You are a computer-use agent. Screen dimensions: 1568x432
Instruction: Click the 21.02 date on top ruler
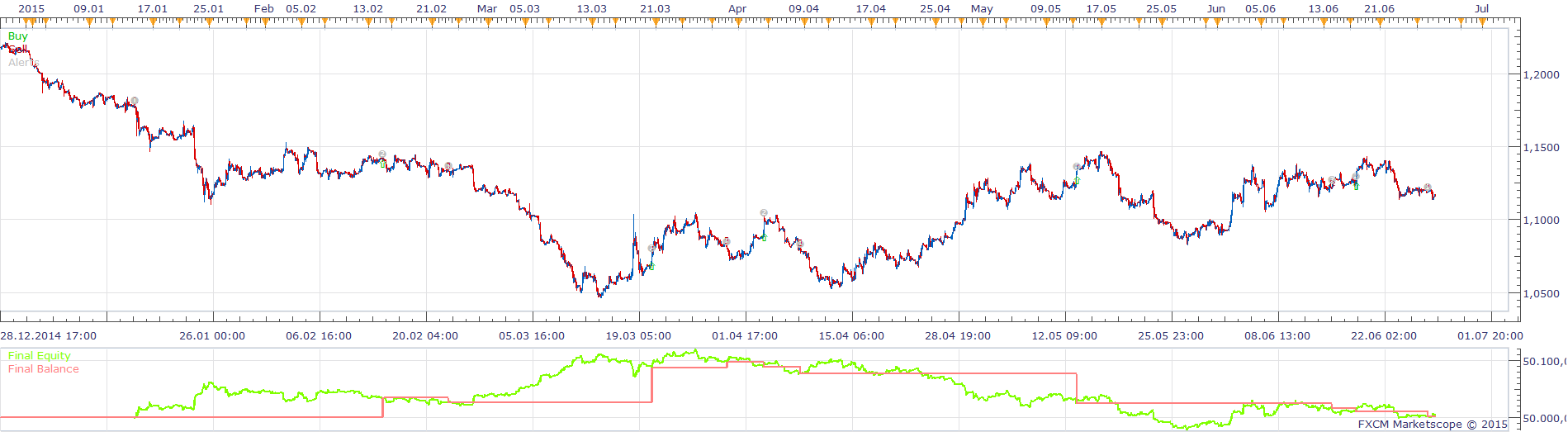click(431, 8)
